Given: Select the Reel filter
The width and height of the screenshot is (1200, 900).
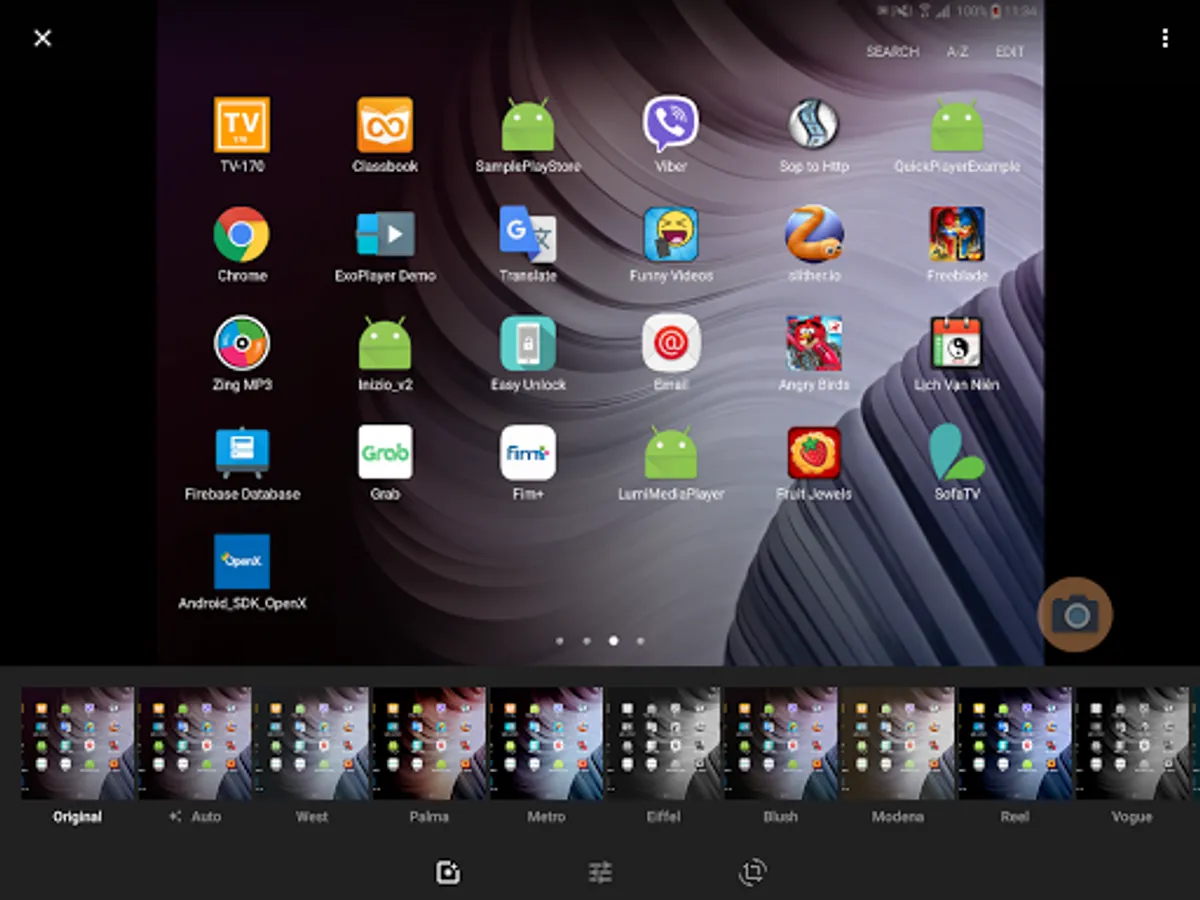Looking at the screenshot, I should (x=1015, y=743).
